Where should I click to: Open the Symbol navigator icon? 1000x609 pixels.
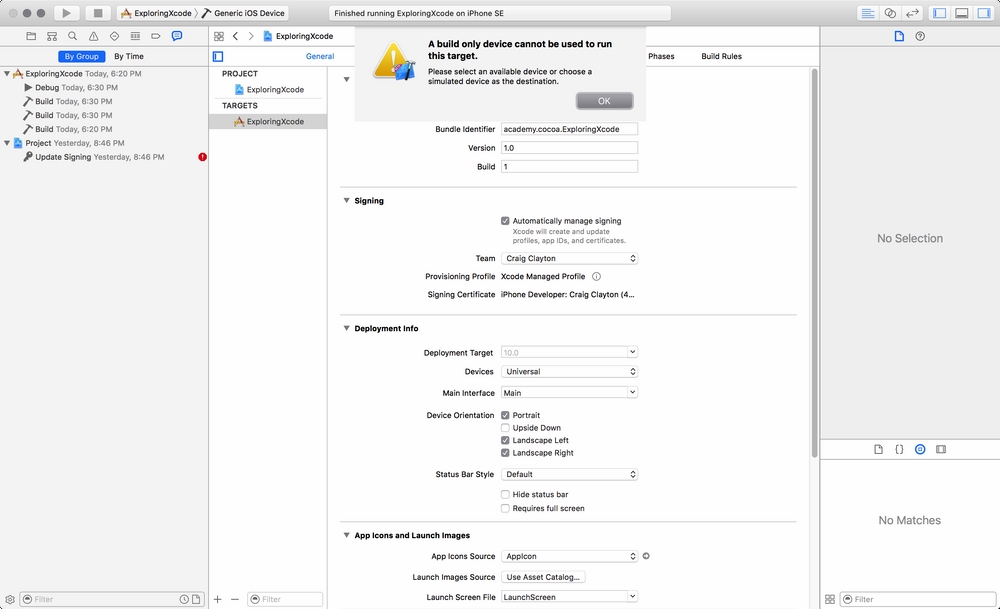[x=52, y=36]
